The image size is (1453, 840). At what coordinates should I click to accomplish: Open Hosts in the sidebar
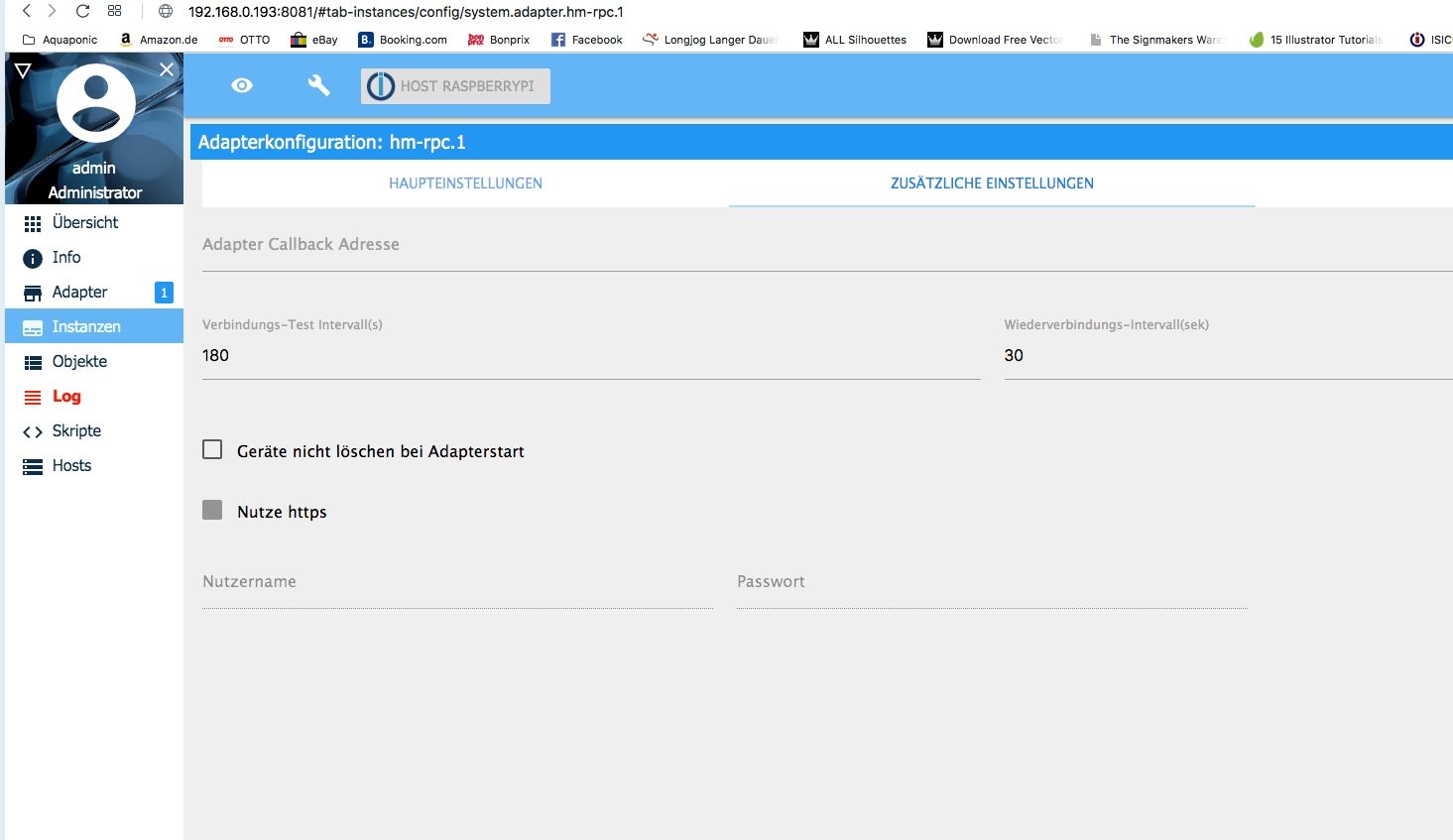[94, 465]
